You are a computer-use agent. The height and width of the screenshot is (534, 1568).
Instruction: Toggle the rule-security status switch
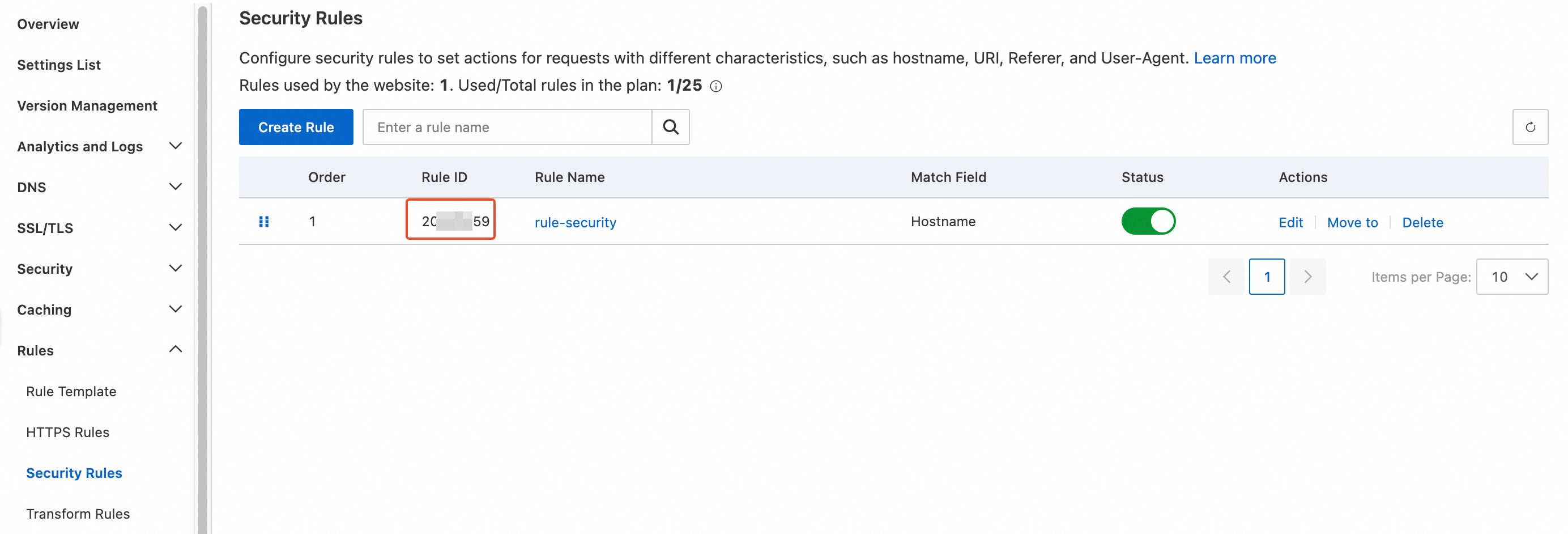coord(1147,222)
